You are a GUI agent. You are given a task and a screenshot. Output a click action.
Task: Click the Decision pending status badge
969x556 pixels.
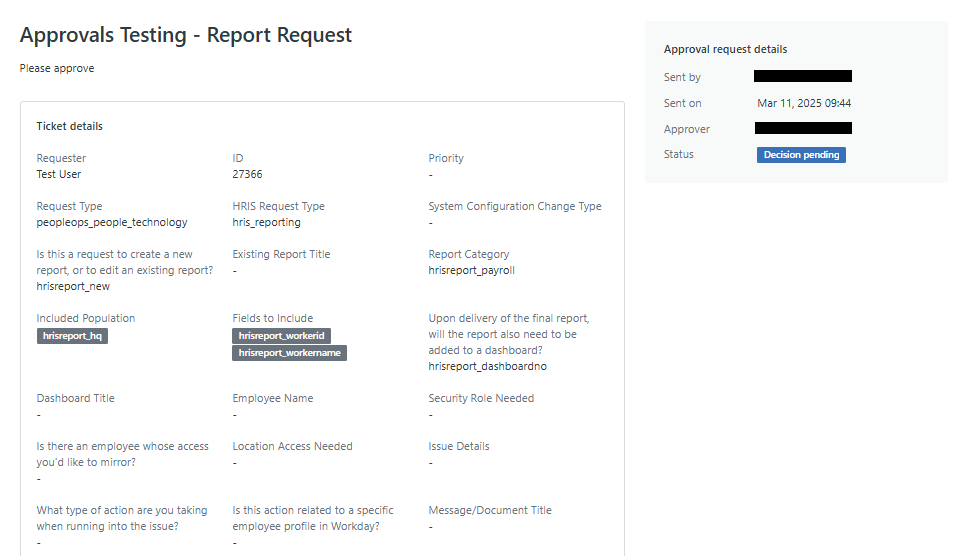(801, 155)
